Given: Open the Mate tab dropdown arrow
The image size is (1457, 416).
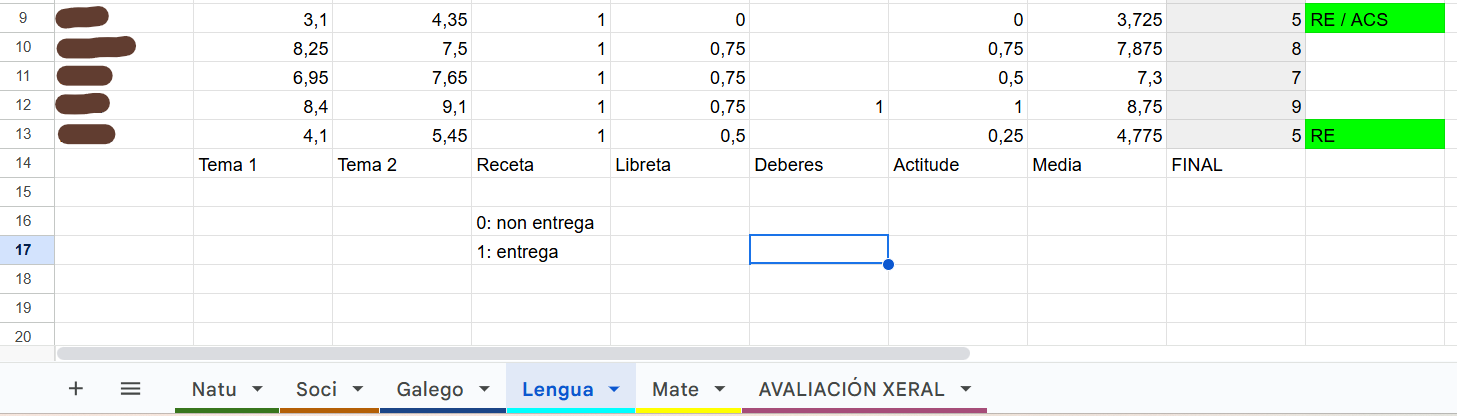Looking at the screenshot, I should [719, 389].
